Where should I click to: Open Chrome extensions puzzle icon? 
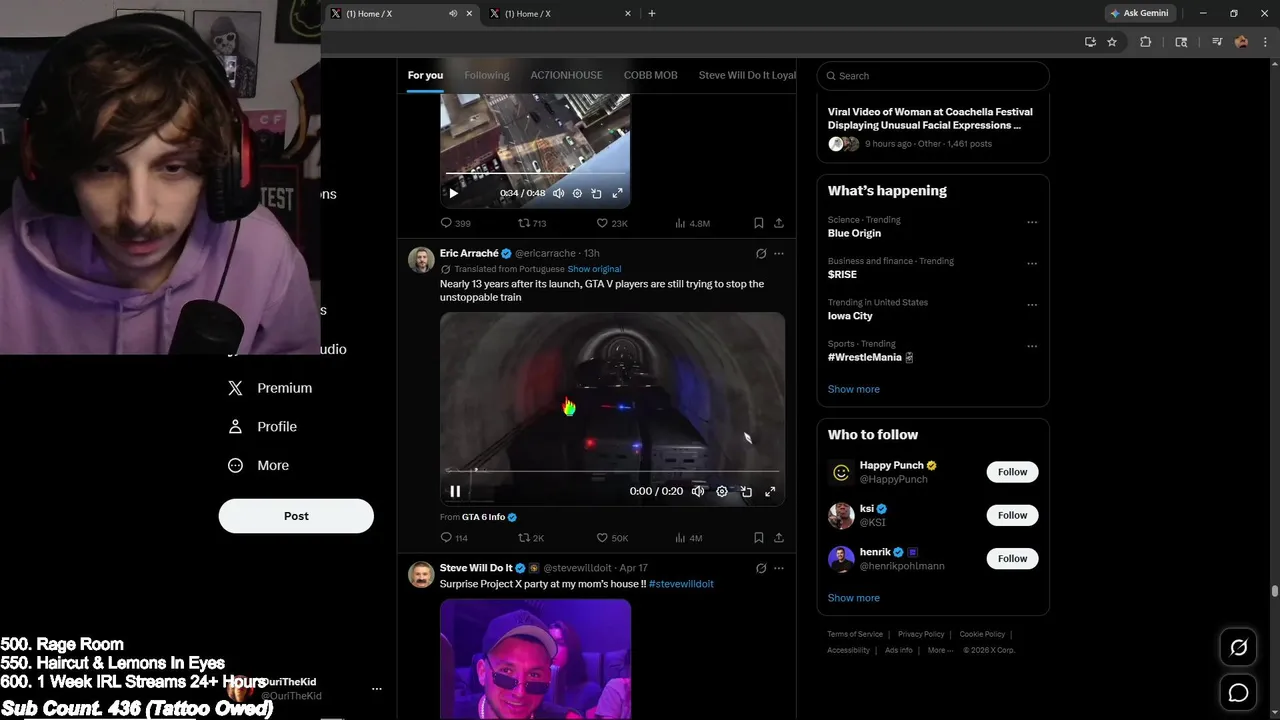pyautogui.click(x=1146, y=42)
